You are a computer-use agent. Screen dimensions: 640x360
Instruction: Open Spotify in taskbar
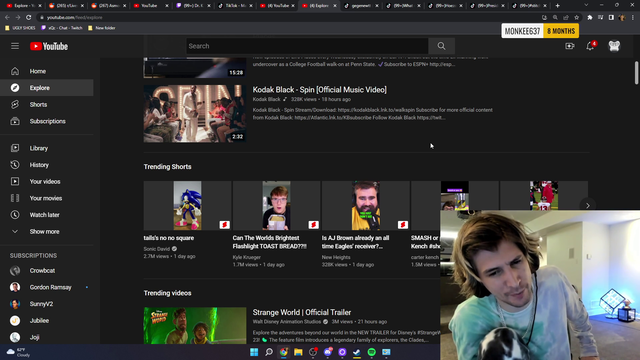[x=371, y=352]
